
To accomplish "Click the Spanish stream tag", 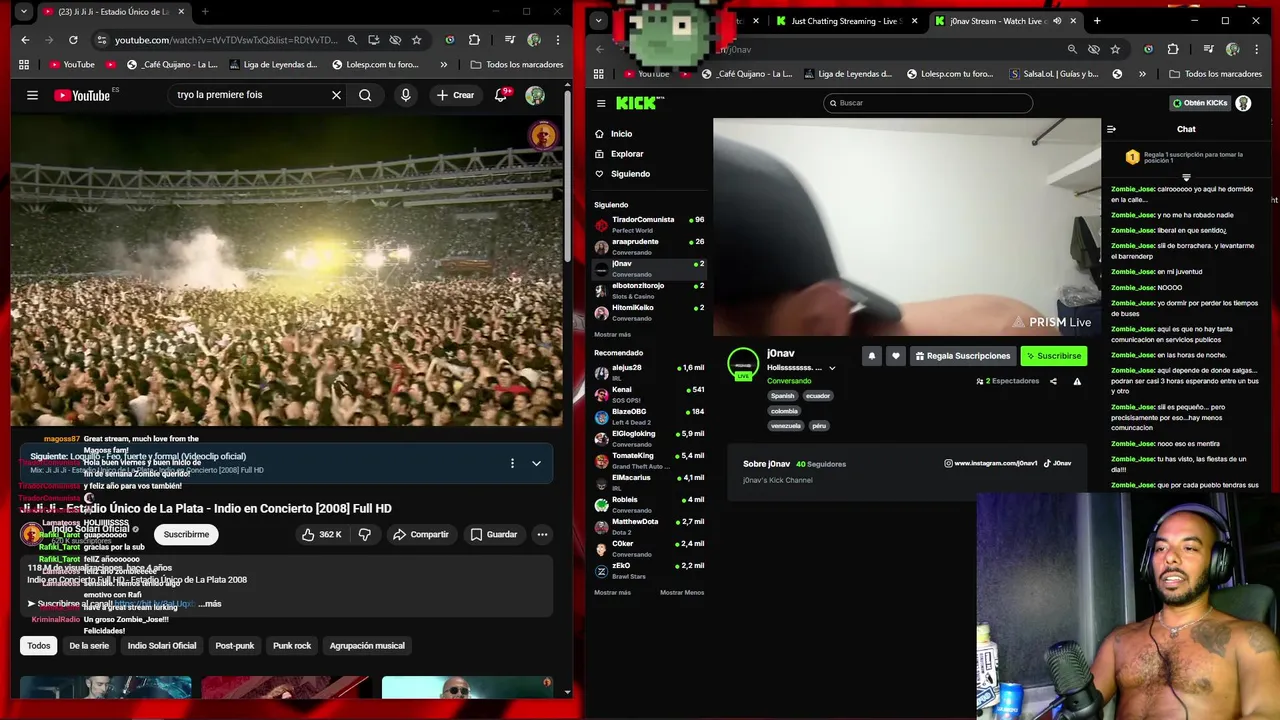I will pyautogui.click(x=782, y=396).
